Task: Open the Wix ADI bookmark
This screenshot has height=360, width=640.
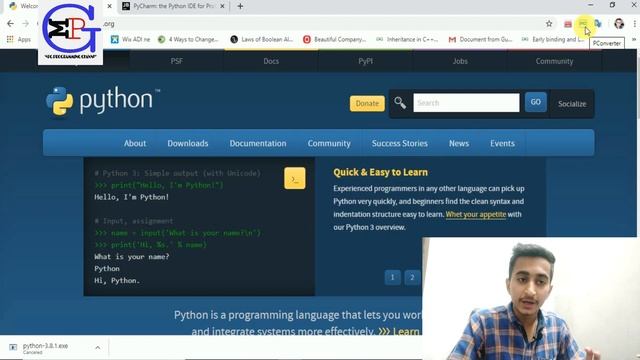Action: point(131,39)
